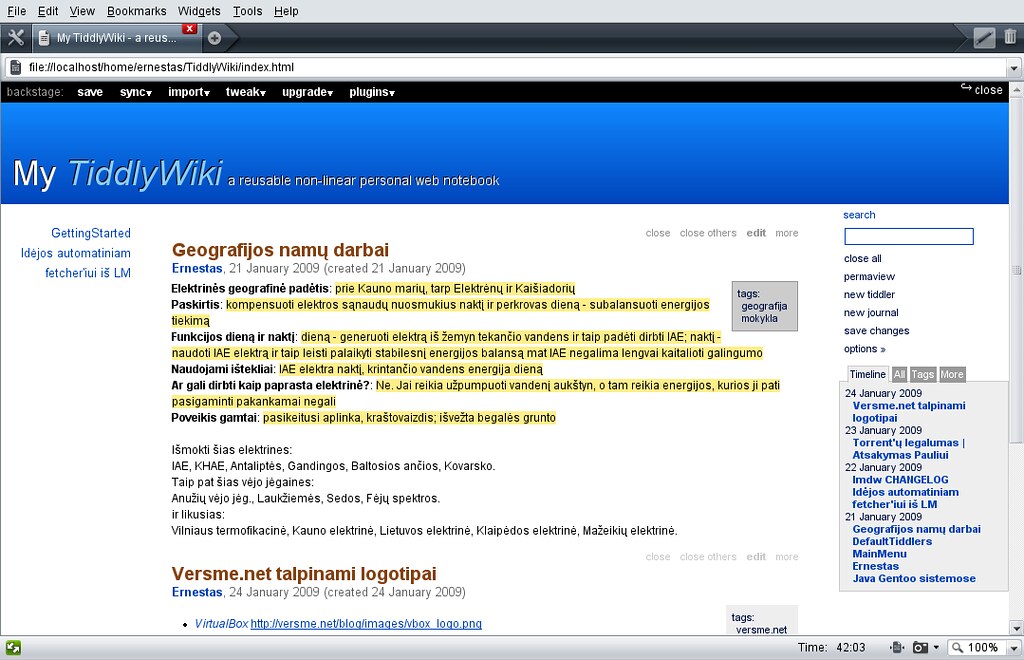Open the Tools menu
1024x660 pixels.
click(x=248, y=11)
